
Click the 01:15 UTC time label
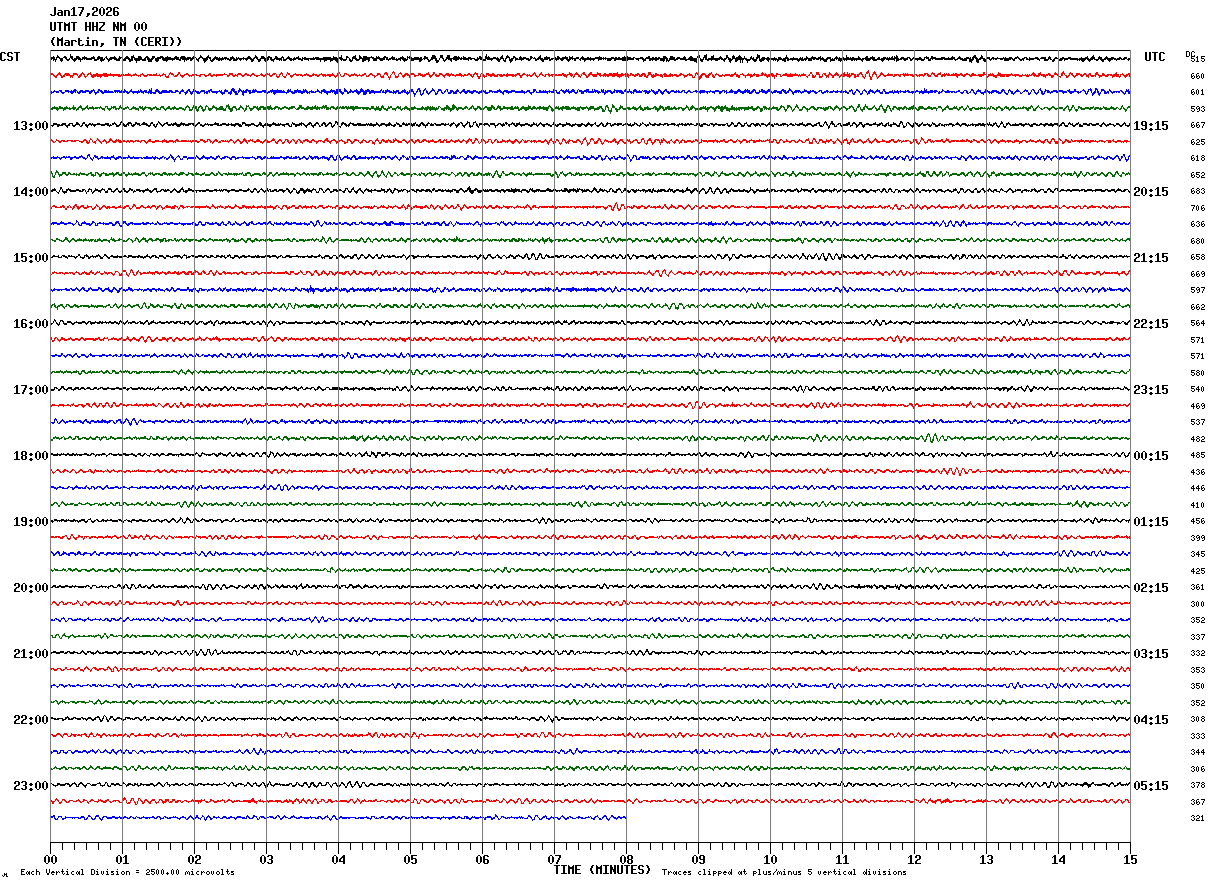tap(1151, 522)
